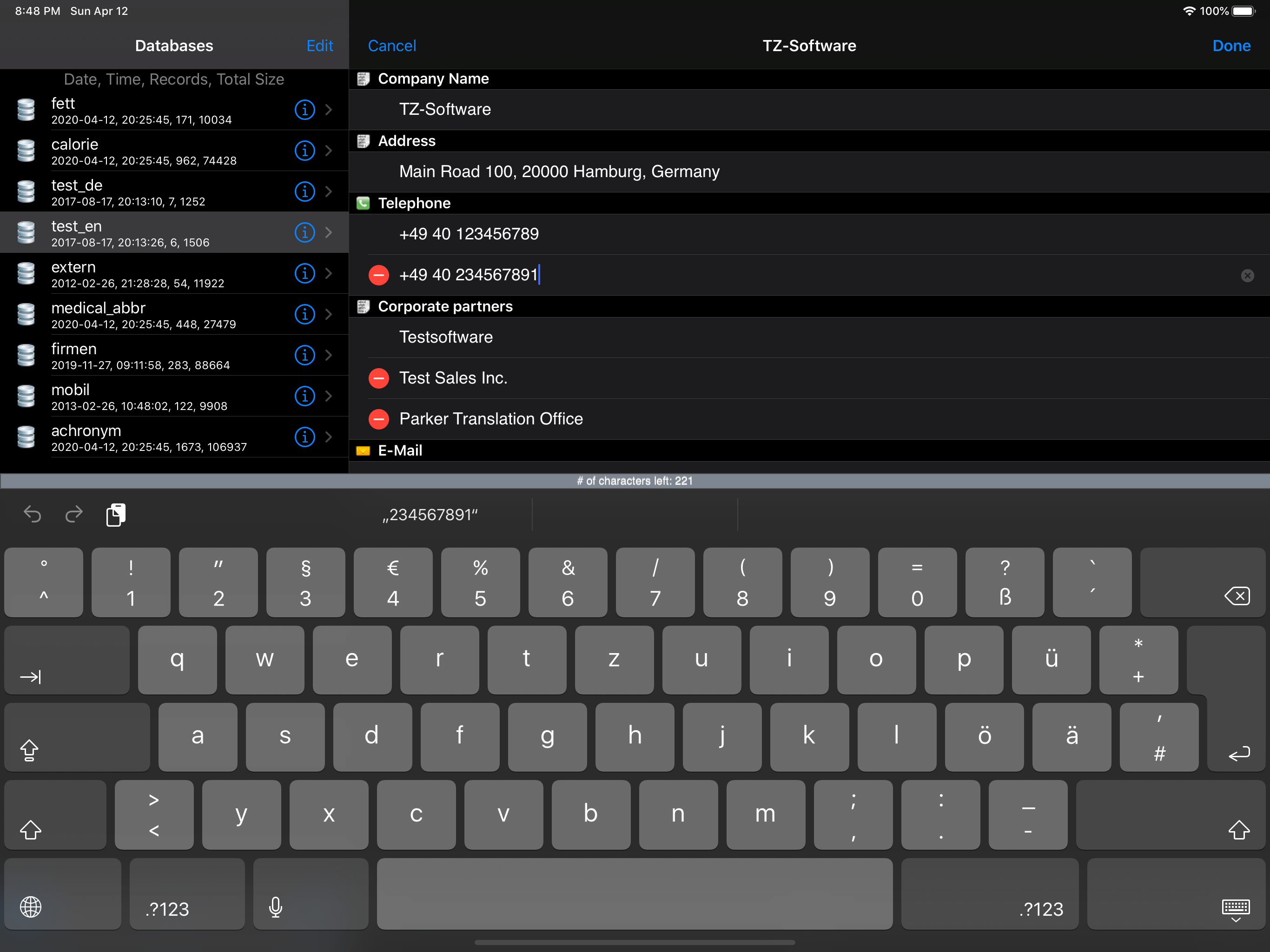Select the firmen database name
Image resolution: width=1270 pixels, height=952 pixels.
click(73, 349)
